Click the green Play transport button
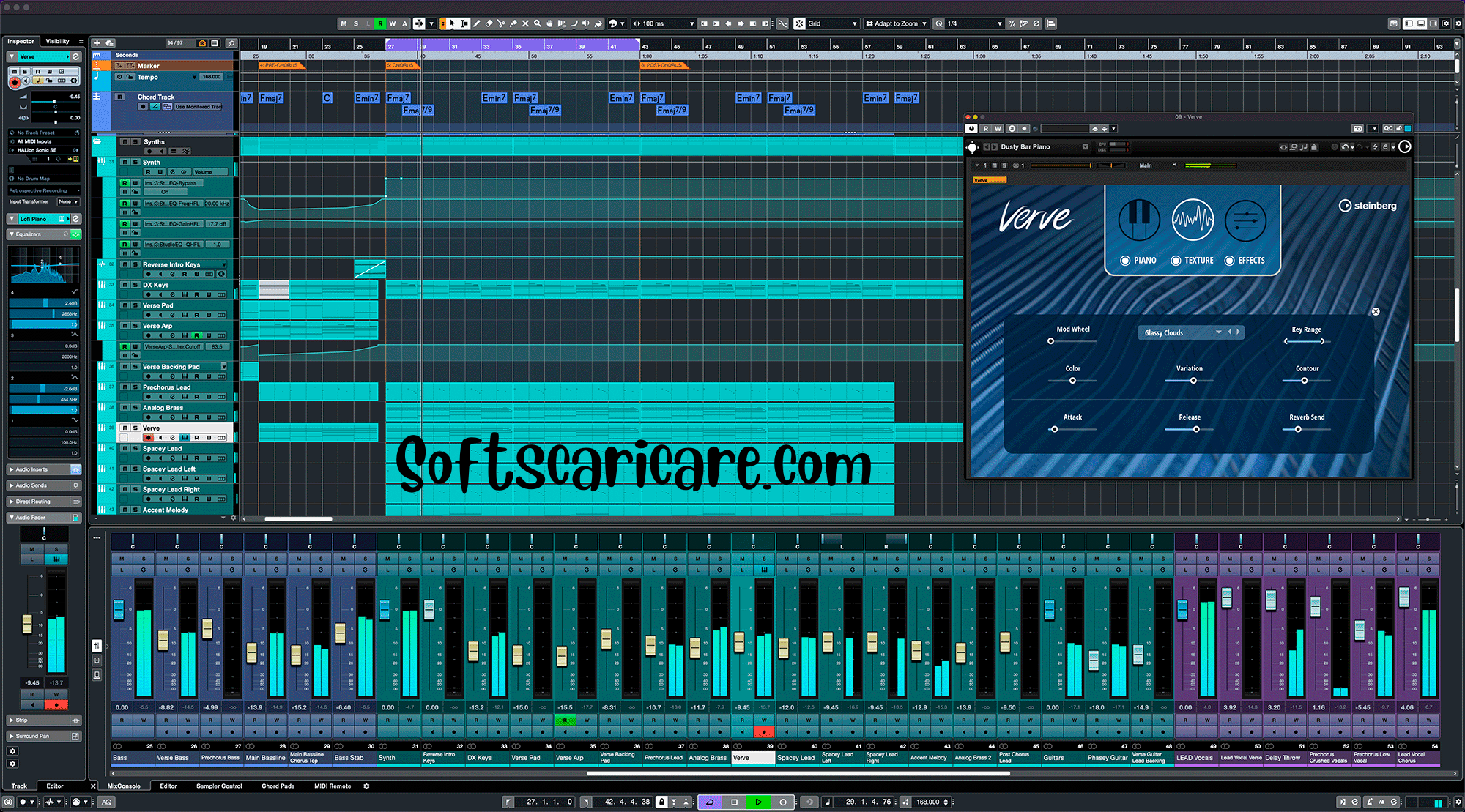Image resolution: width=1465 pixels, height=812 pixels. coord(758,802)
